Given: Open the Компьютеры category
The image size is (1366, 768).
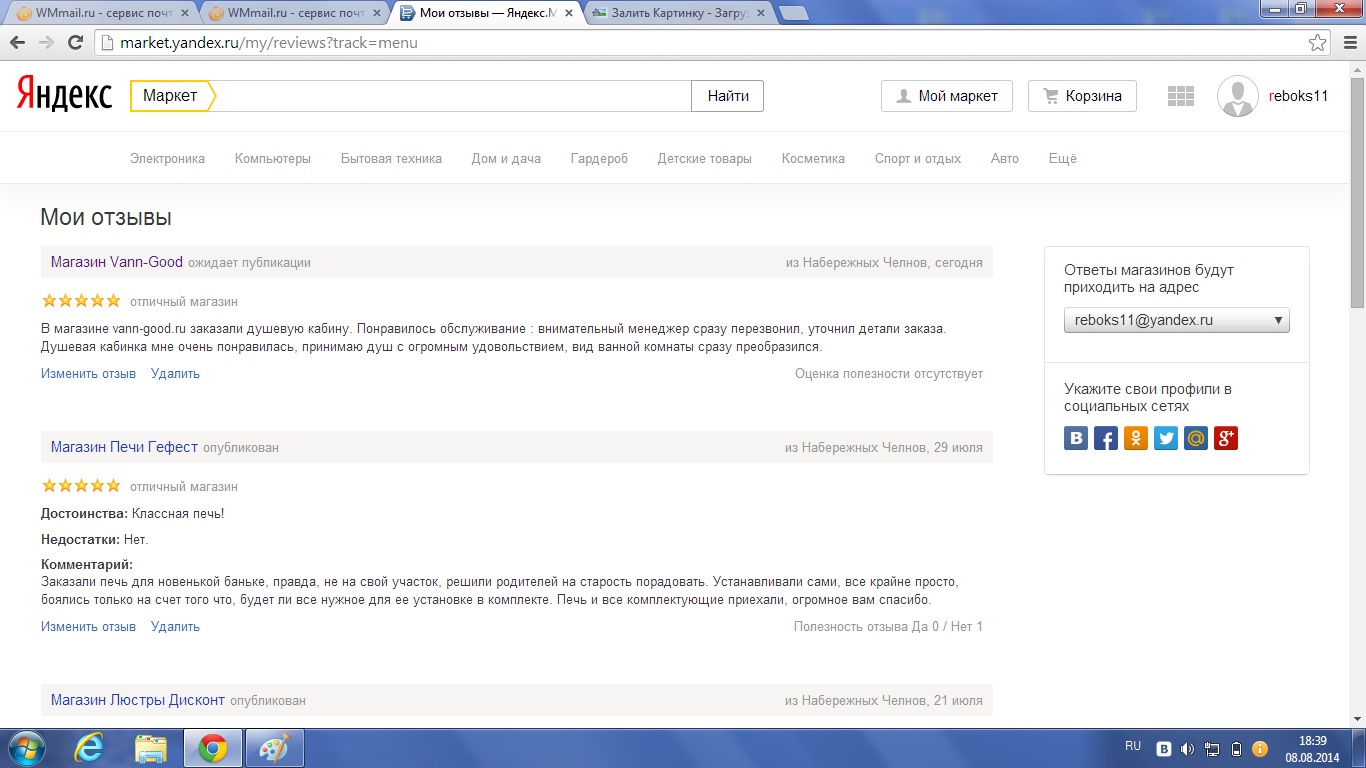Looking at the screenshot, I should tap(273, 158).
